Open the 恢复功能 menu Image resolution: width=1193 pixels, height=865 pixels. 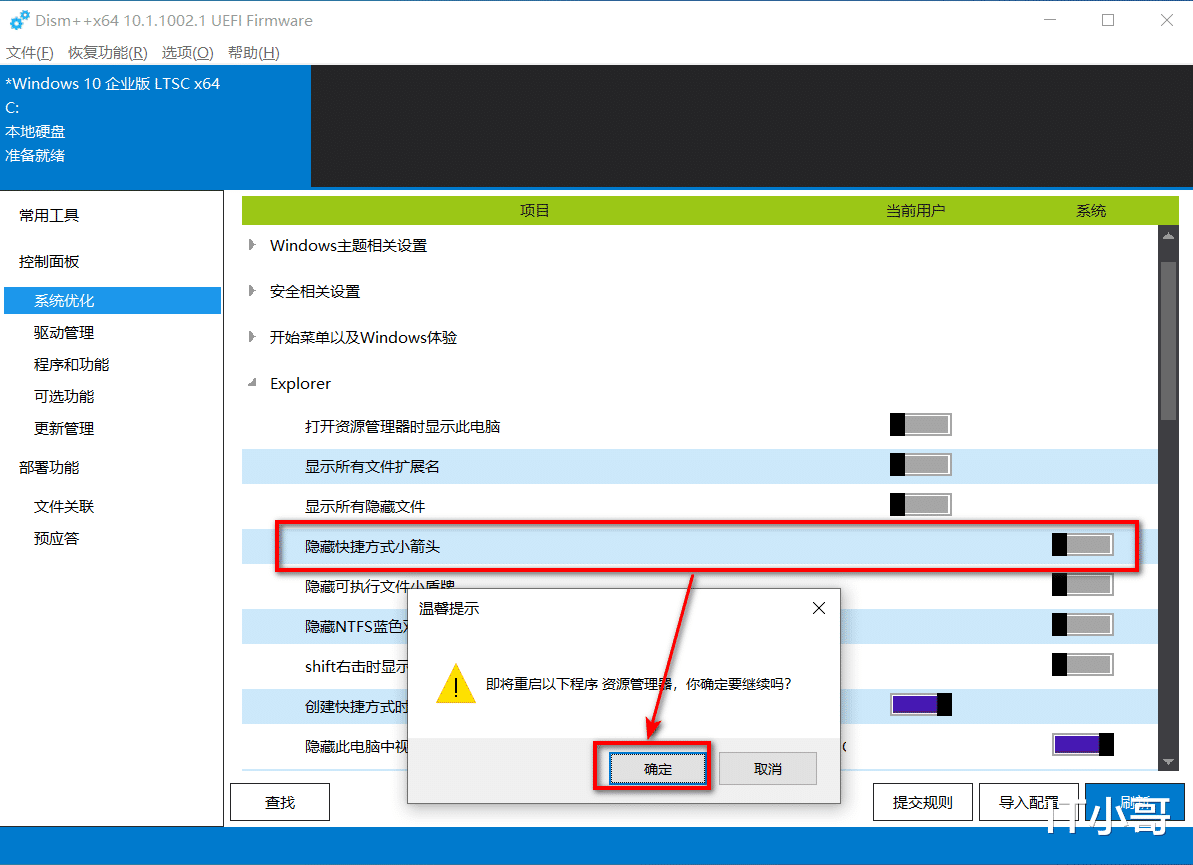[x=107, y=52]
